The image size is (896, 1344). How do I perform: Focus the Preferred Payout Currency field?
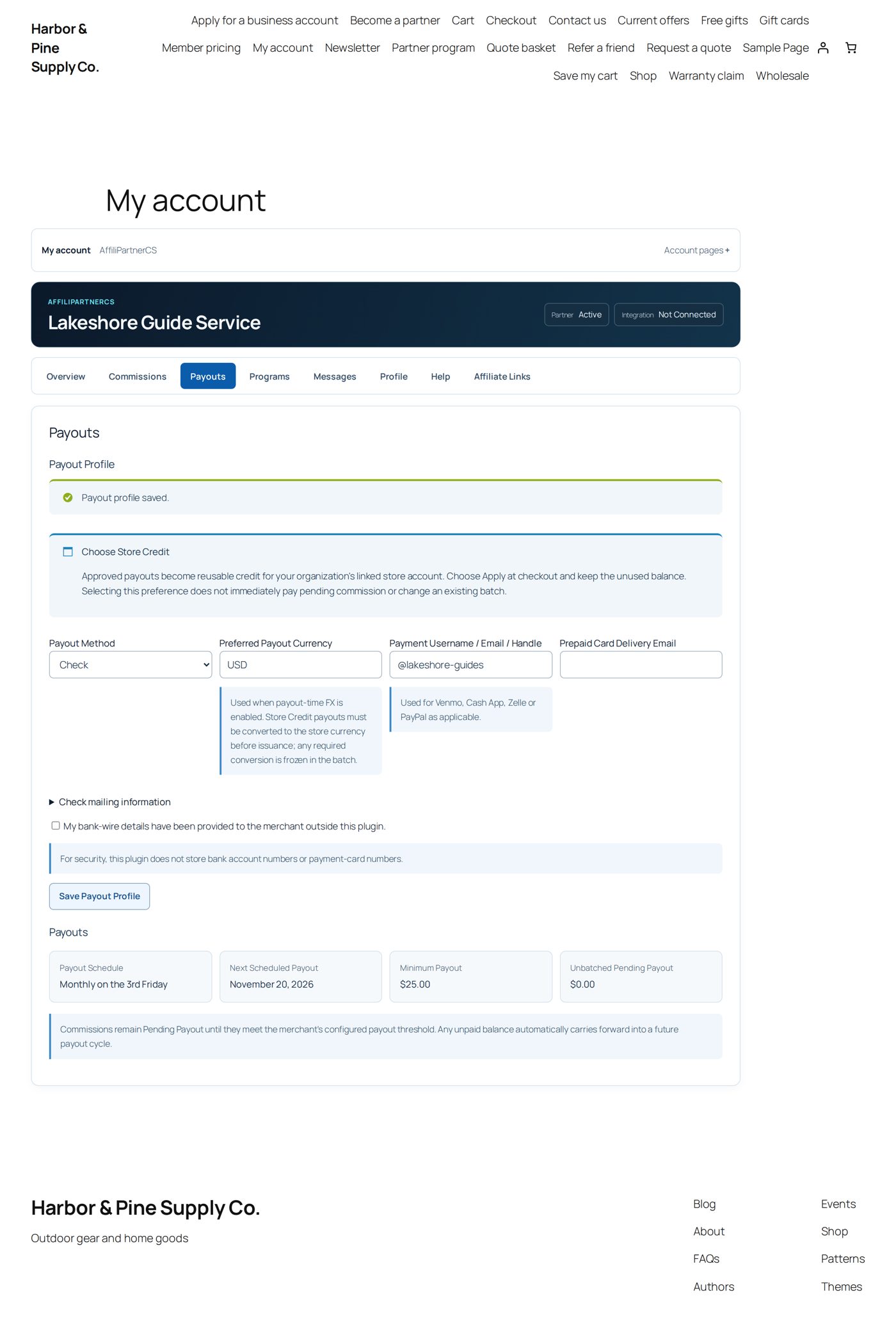point(301,665)
